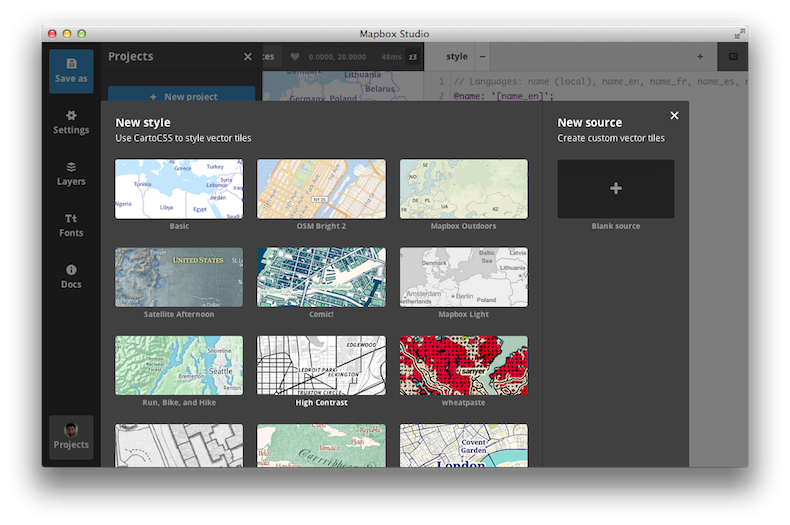The width and height of the screenshot is (790, 525).
Task: Select the pencil sketch style thumbnail
Action: click(179, 445)
